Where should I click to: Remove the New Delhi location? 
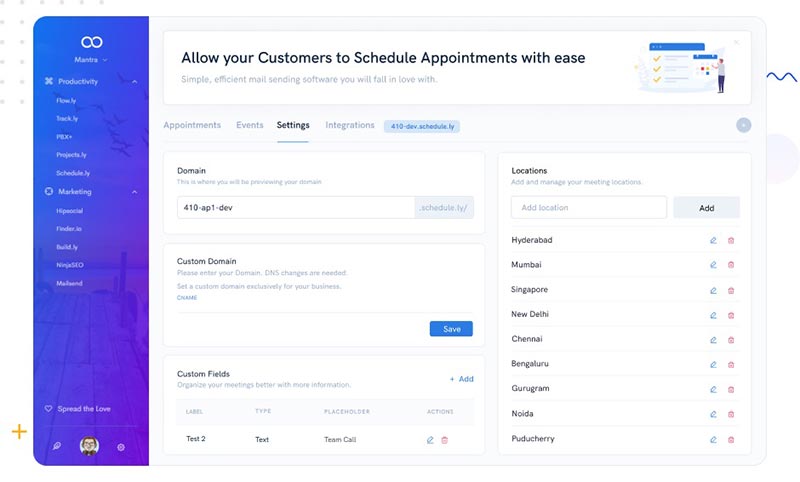[731, 314]
